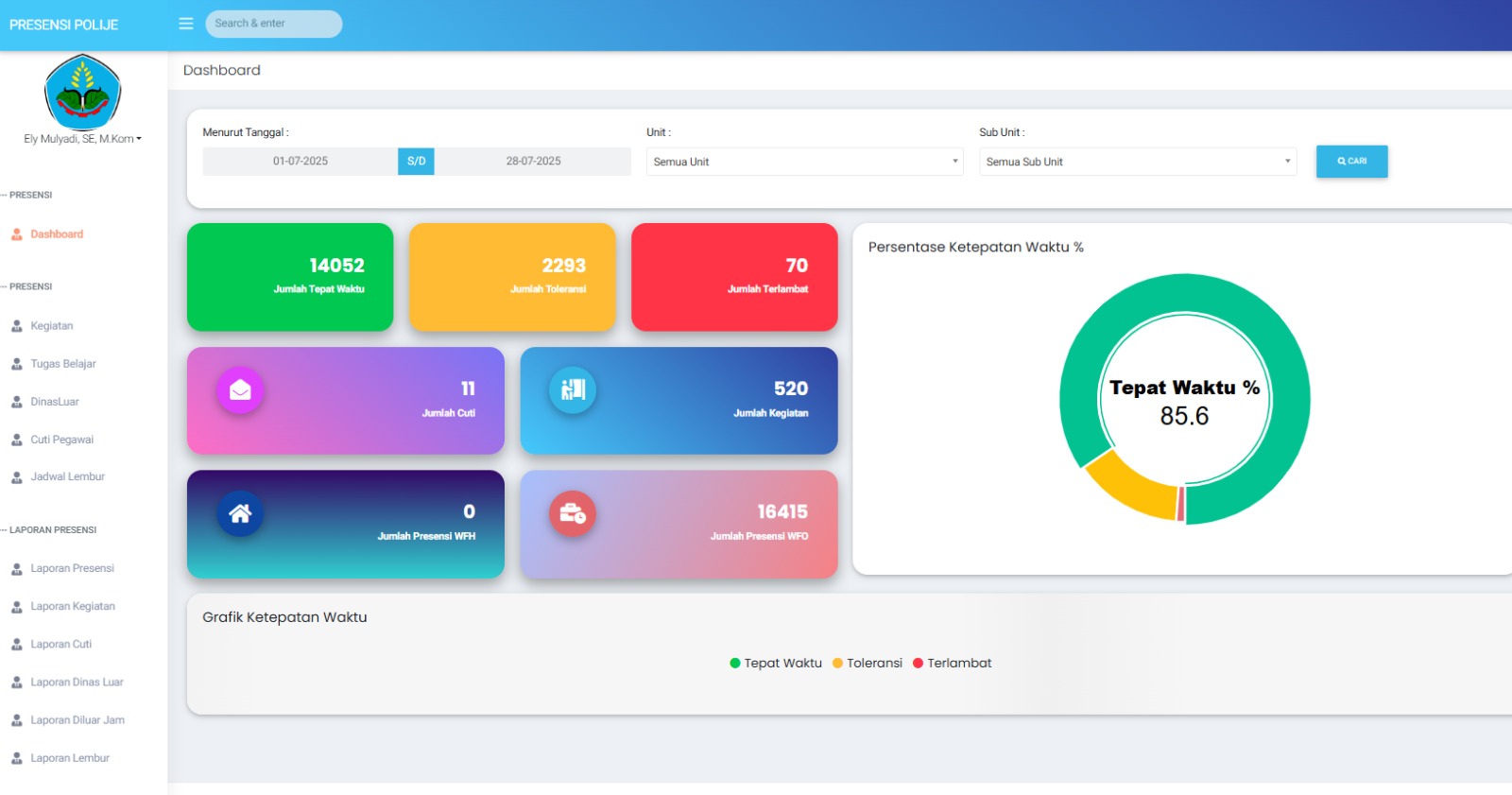Screen dimensions: 1512x795
Task: Click the S/D date separator button
Action: tap(416, 162)
